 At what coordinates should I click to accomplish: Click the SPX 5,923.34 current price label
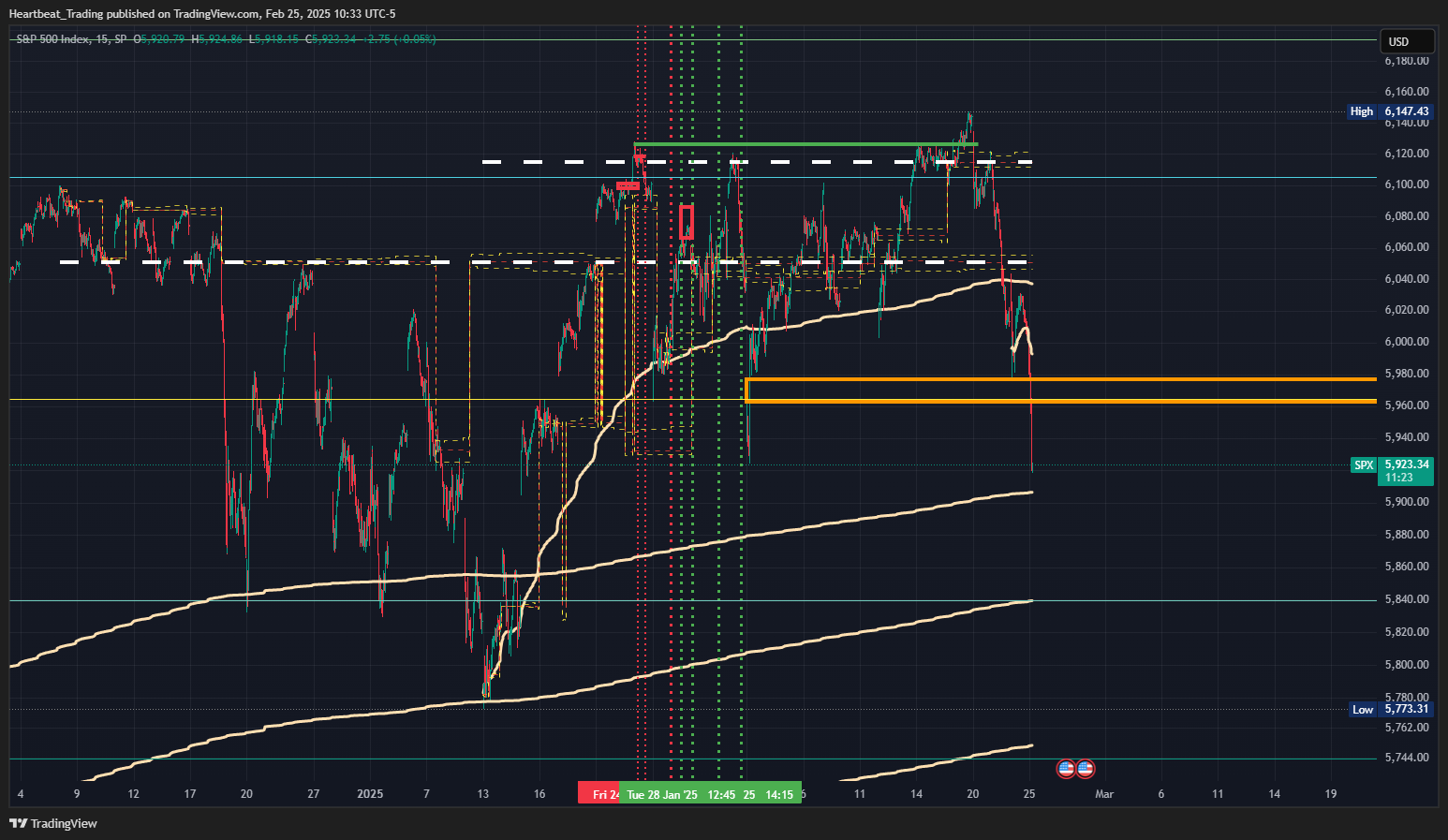click(x=1392, y=470)
